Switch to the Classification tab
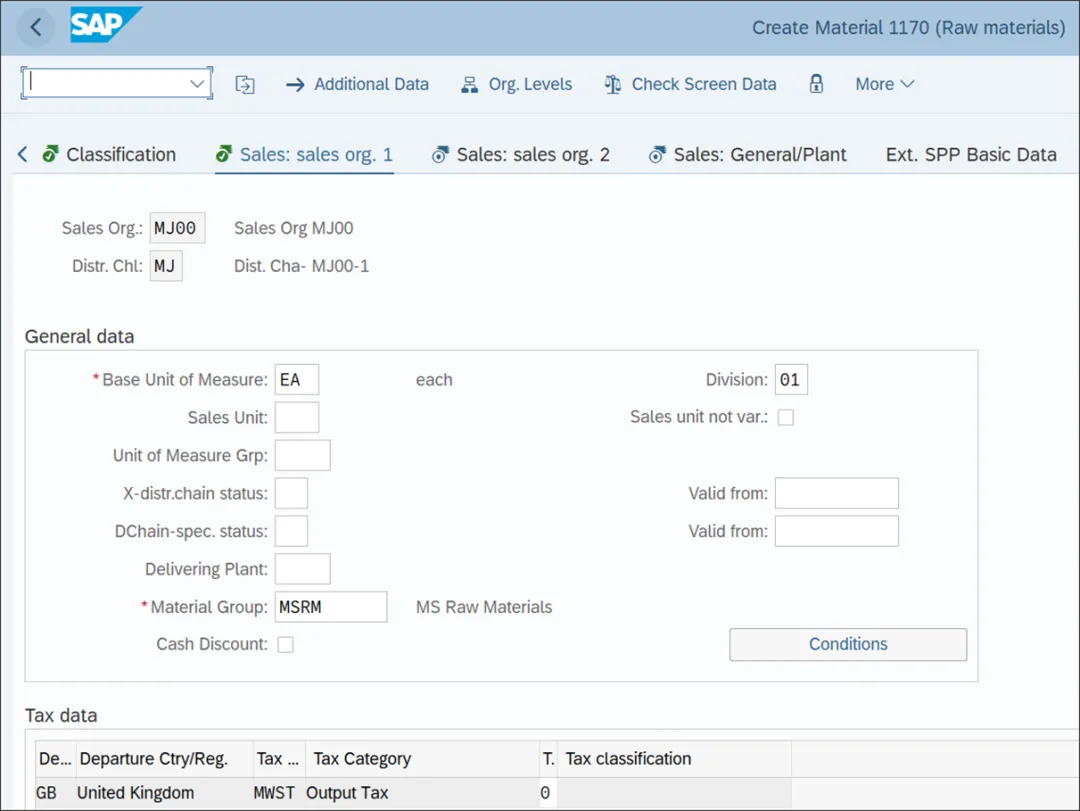Image resolution: width=1080 pixels, height=811 pixels. pyautogui.click(x=121, y=154)
